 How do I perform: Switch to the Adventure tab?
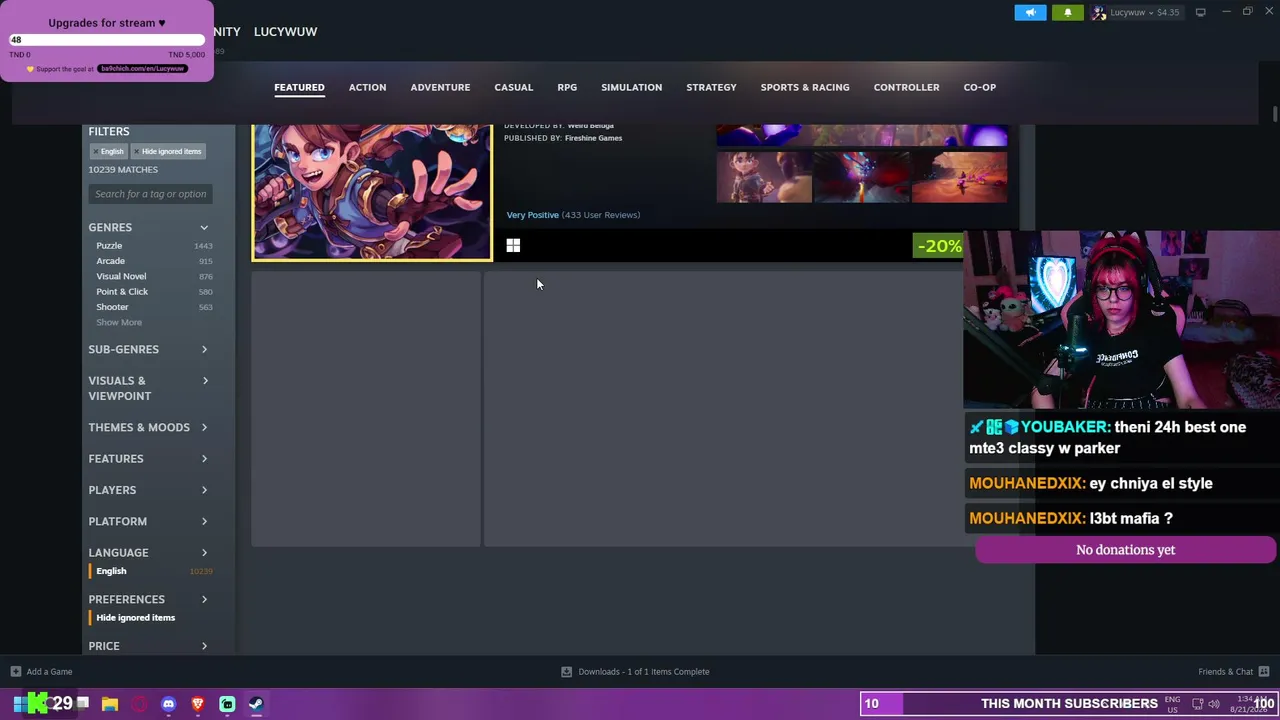(x=440, y=87)
